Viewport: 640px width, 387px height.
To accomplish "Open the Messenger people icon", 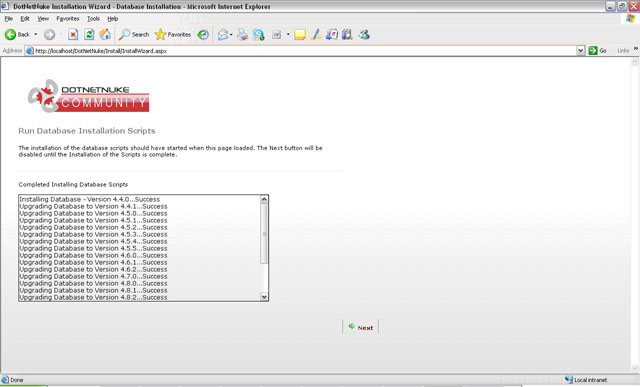I will coord(364,35).
